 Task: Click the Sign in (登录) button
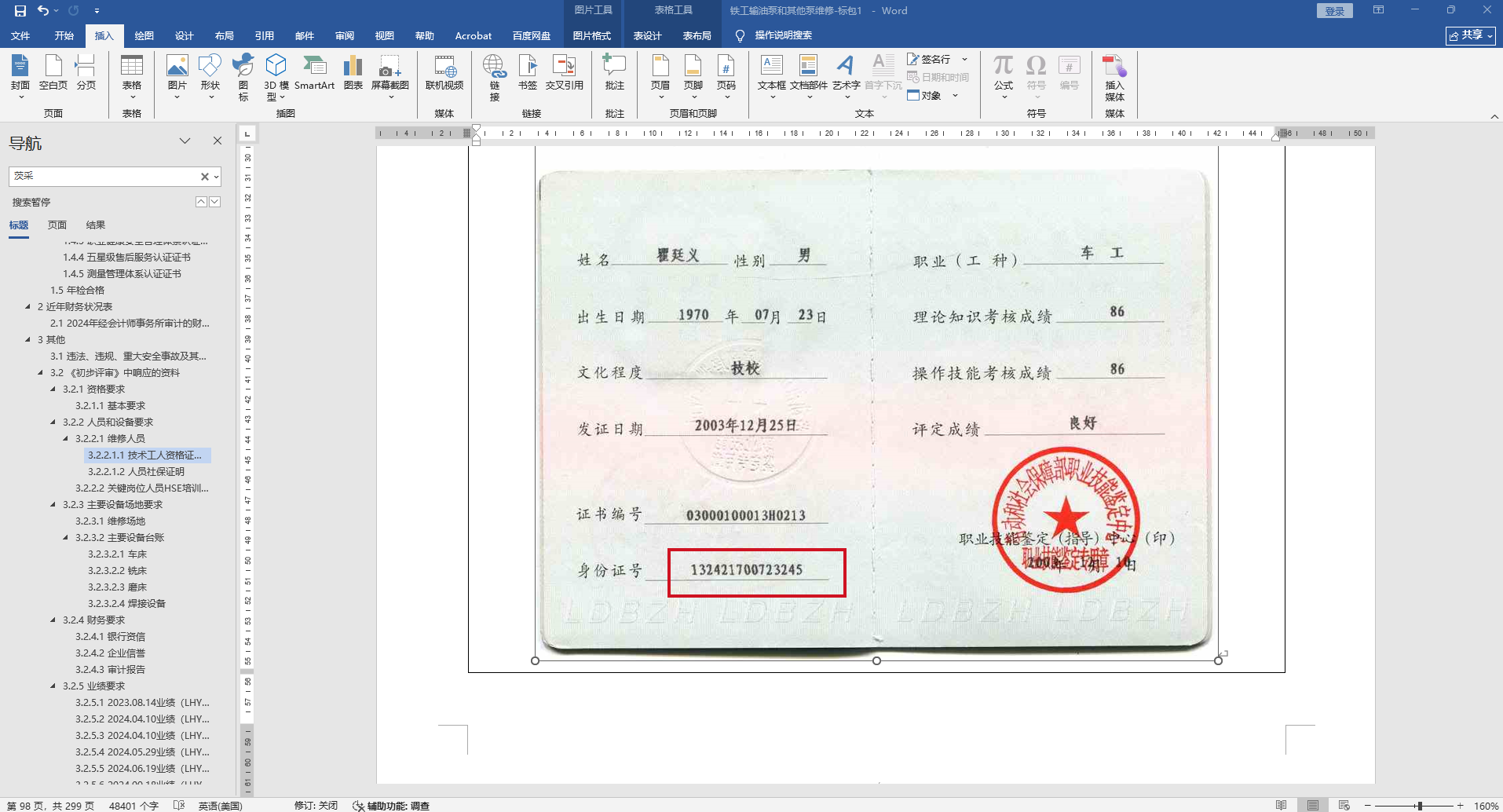1335,11
